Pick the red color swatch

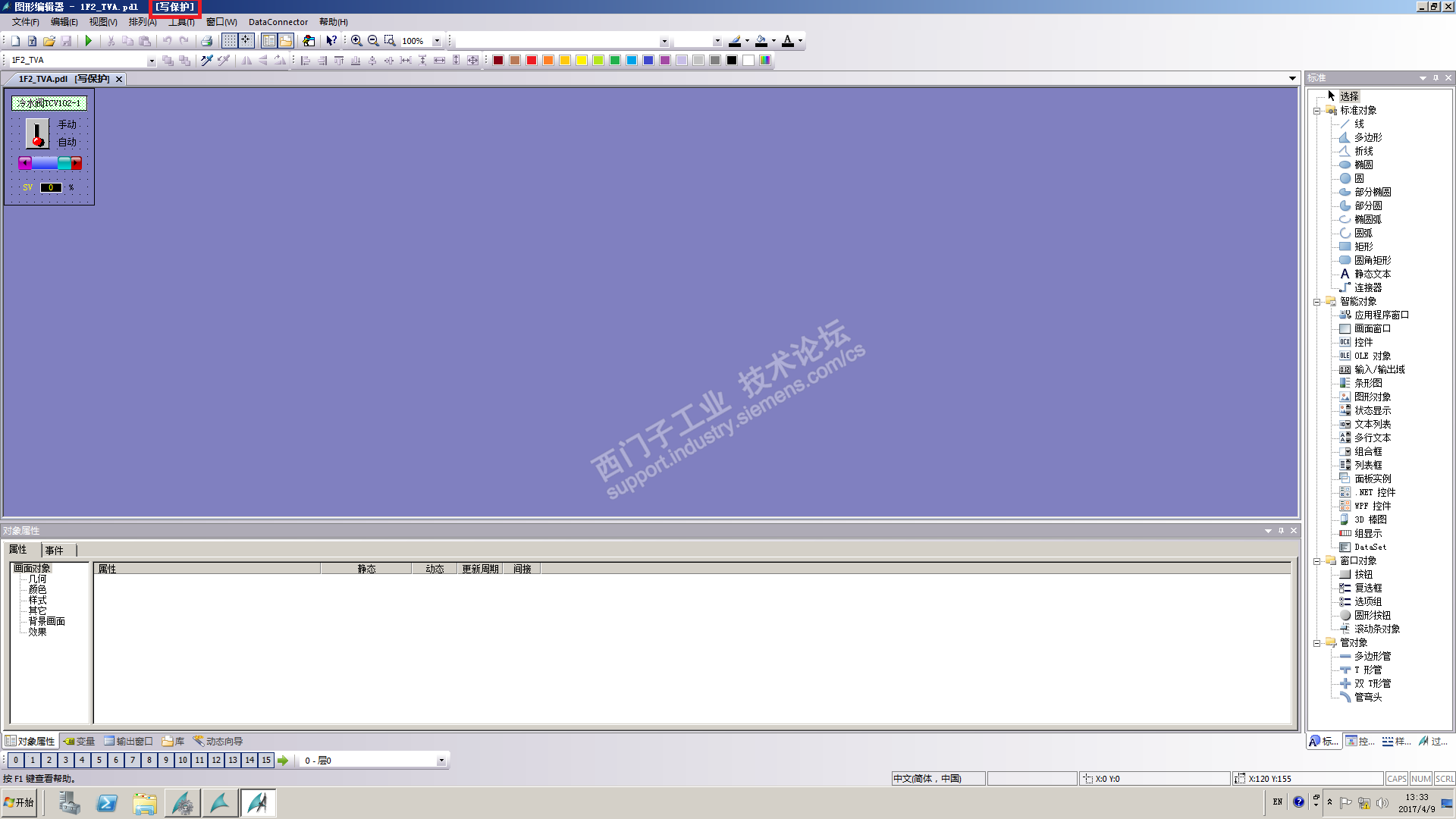[x=532, y=60]
